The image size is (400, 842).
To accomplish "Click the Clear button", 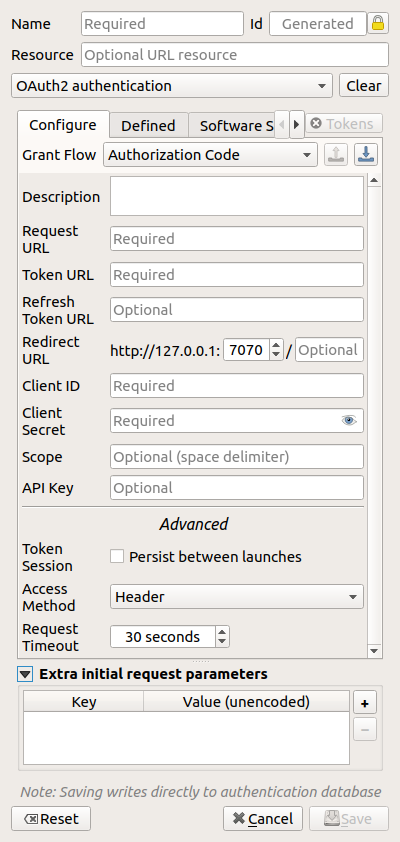I will click(x=364, y=86).
